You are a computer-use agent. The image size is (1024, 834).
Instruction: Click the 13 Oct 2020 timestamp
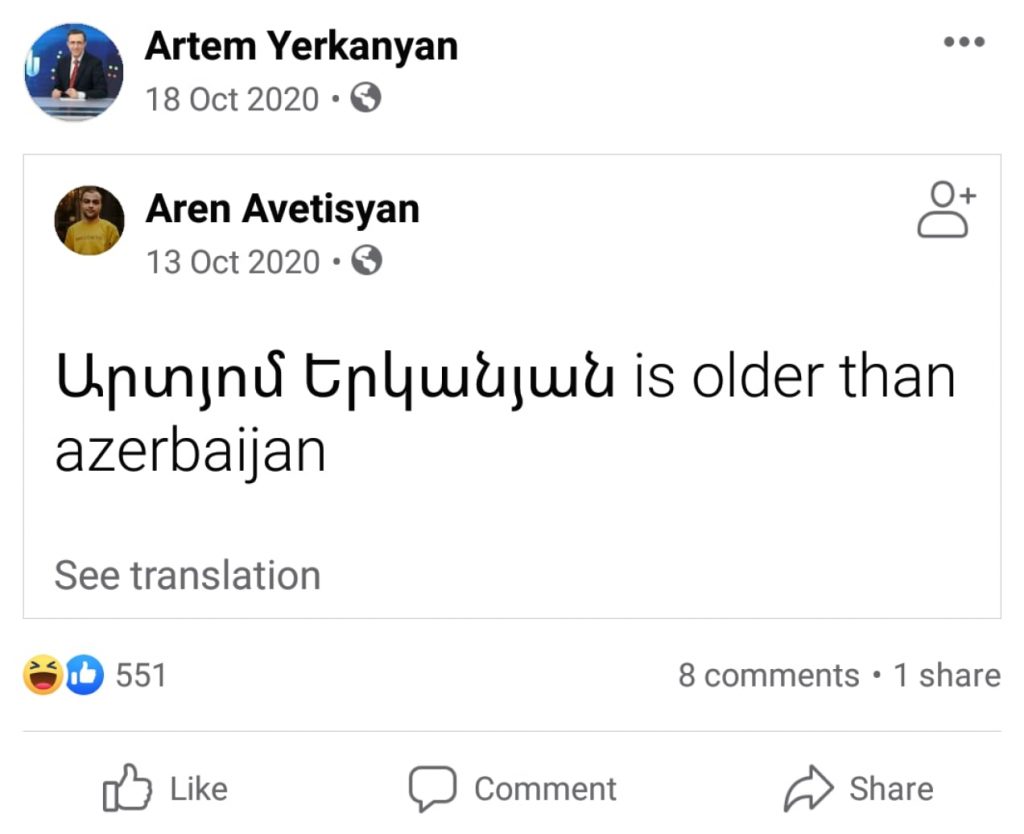click(233, 262)
